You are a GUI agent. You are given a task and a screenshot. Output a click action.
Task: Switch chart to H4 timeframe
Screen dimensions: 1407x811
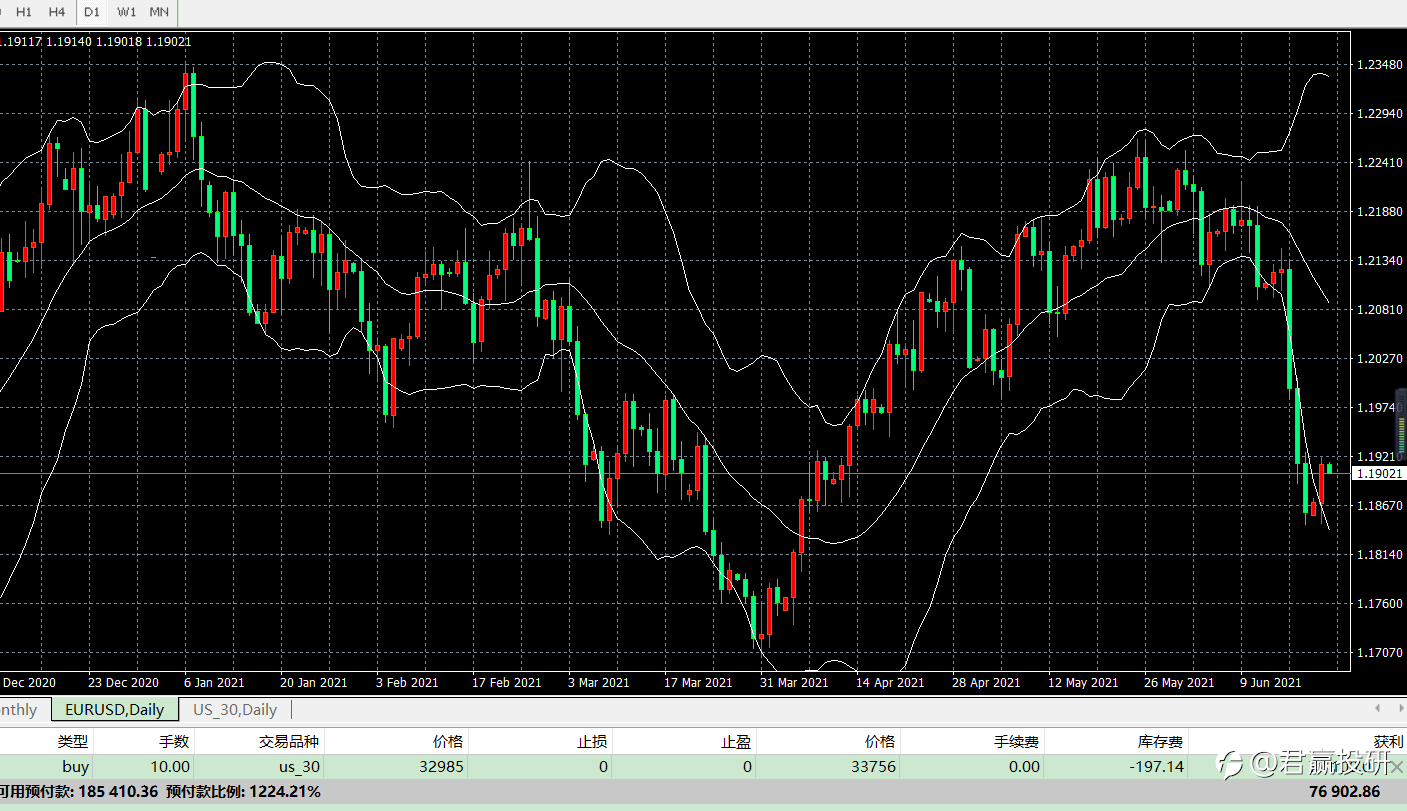[57, 12]
